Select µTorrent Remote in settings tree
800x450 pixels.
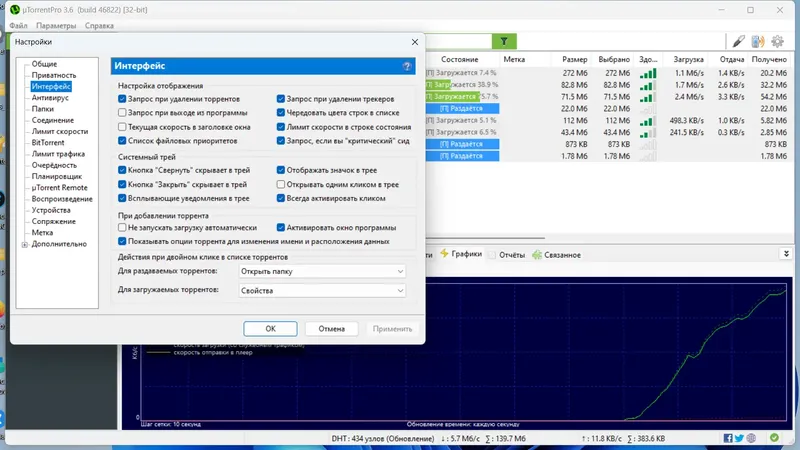59,187
